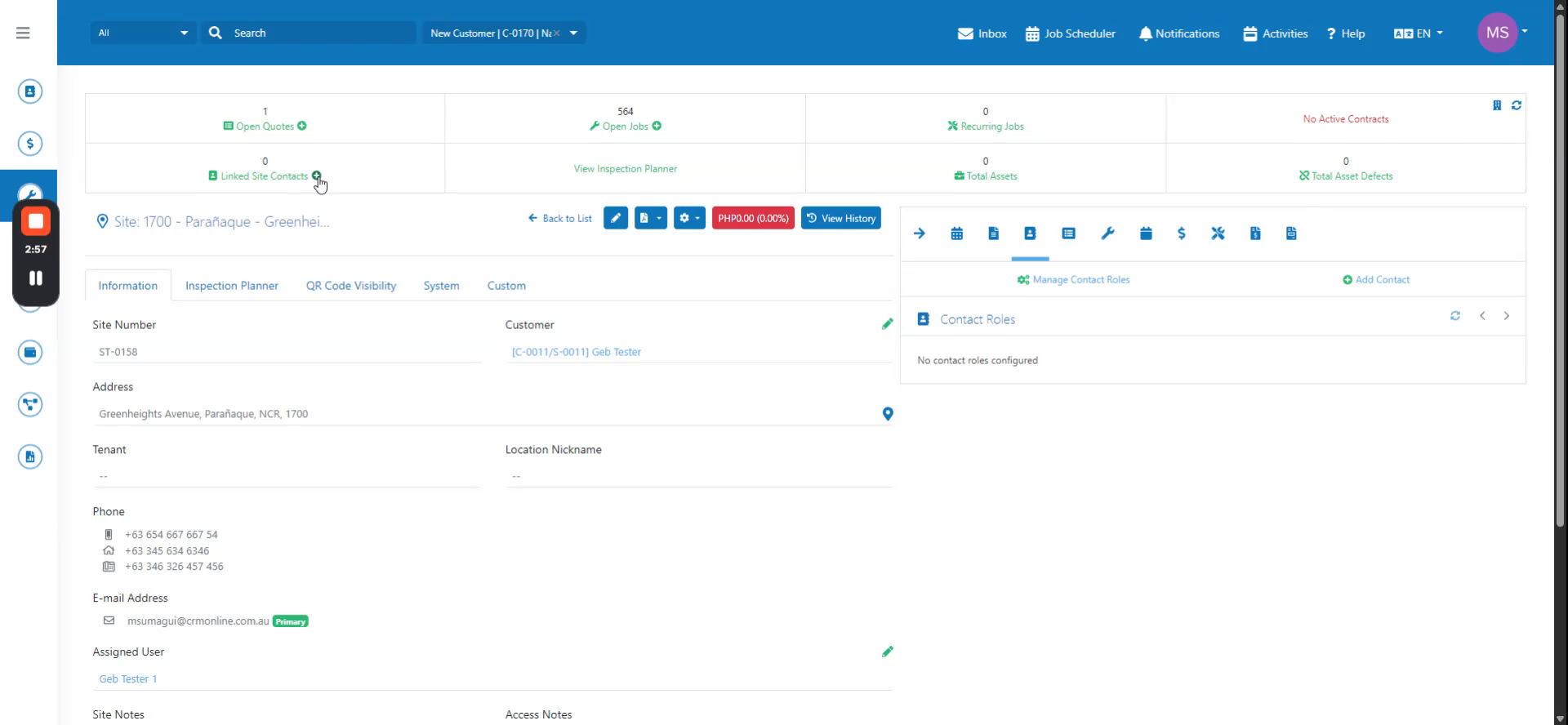Switch to the QR Code Visibility tab
The height and width of the screenshot is (725, 1568).
click(351, 286)
